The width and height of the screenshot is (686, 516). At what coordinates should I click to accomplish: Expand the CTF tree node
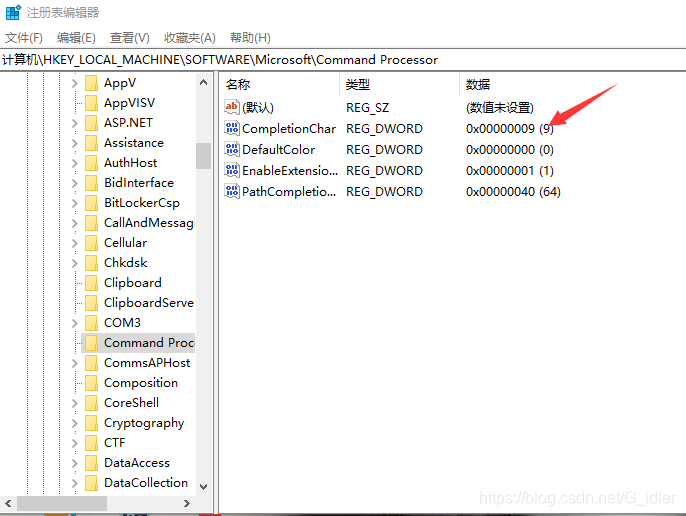point(74,443)
